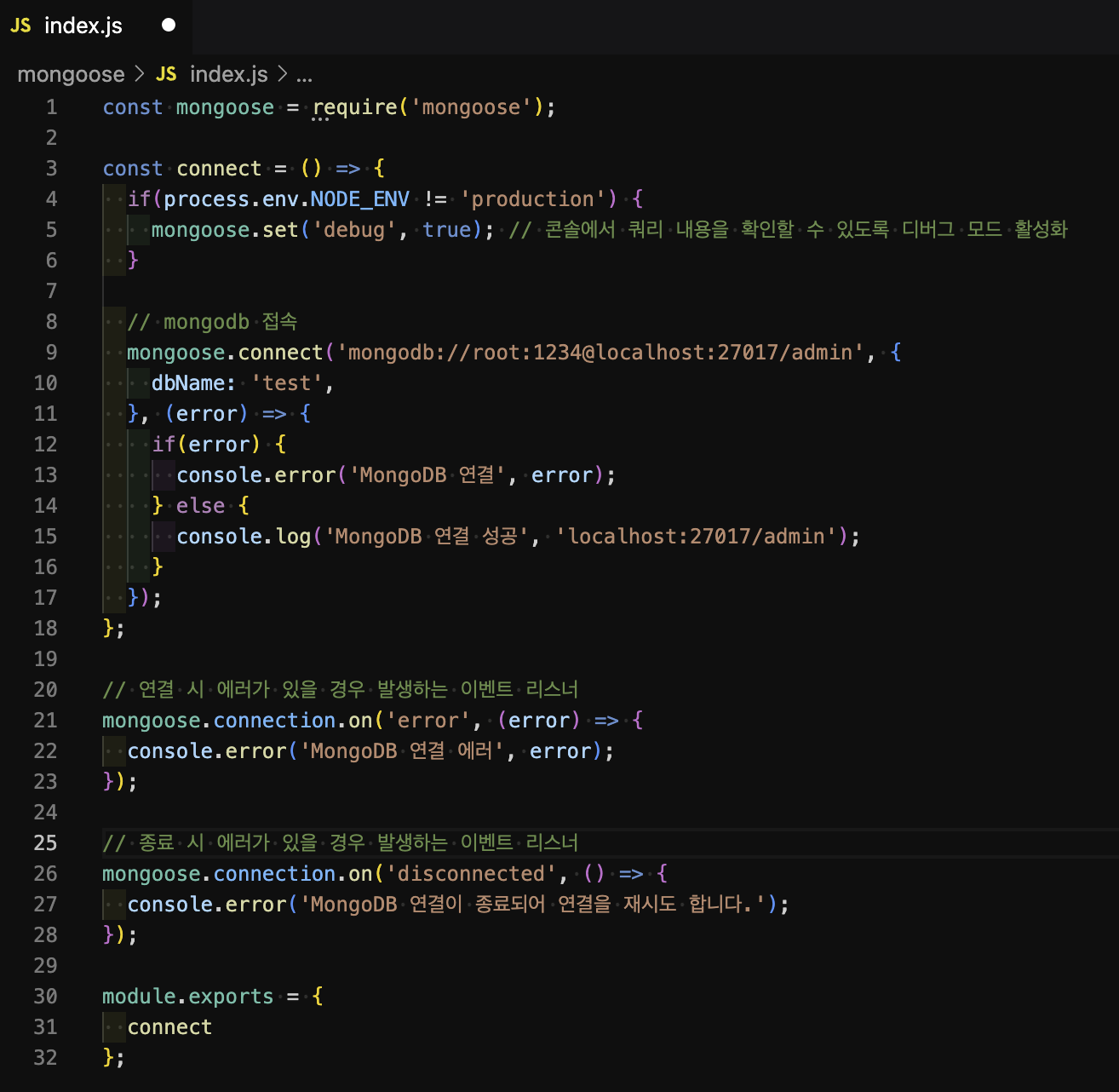Click the comment on line 25
This screenshot has width=1119, height=1092.
340,843
